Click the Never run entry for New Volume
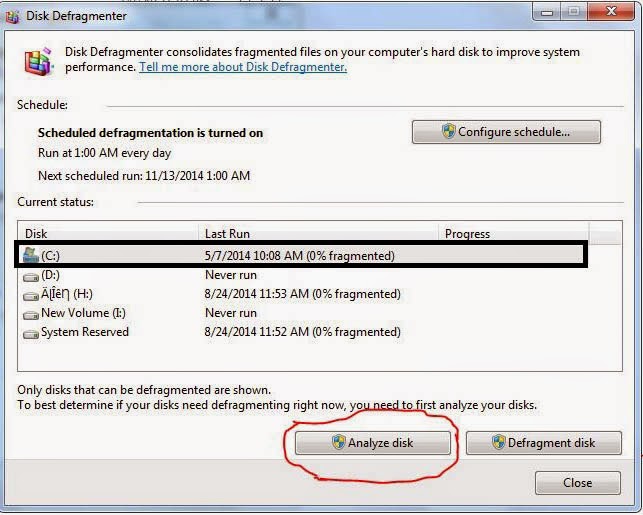 (231, 313)
